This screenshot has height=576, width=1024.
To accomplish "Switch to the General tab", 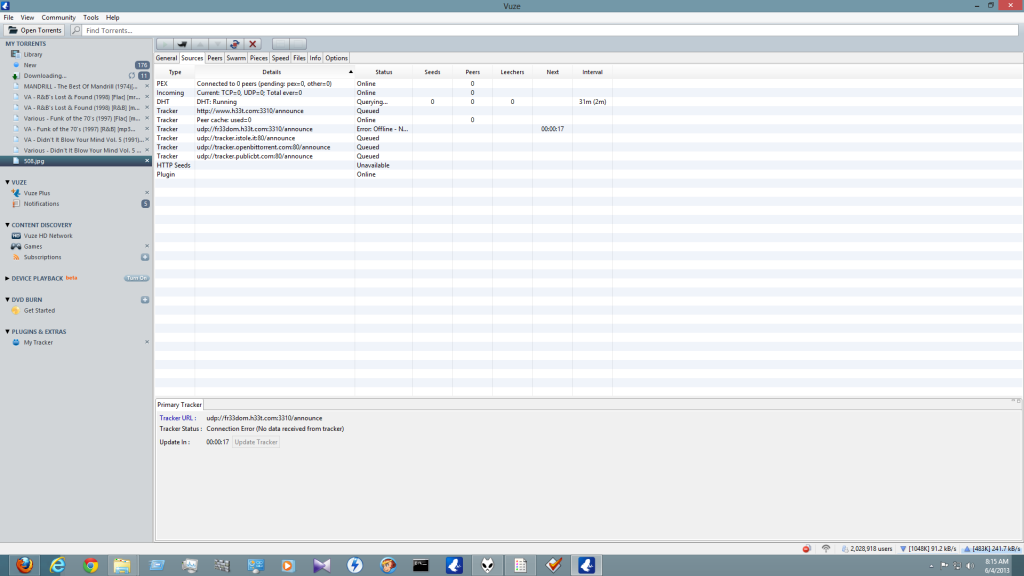I will tap(166, 58).
